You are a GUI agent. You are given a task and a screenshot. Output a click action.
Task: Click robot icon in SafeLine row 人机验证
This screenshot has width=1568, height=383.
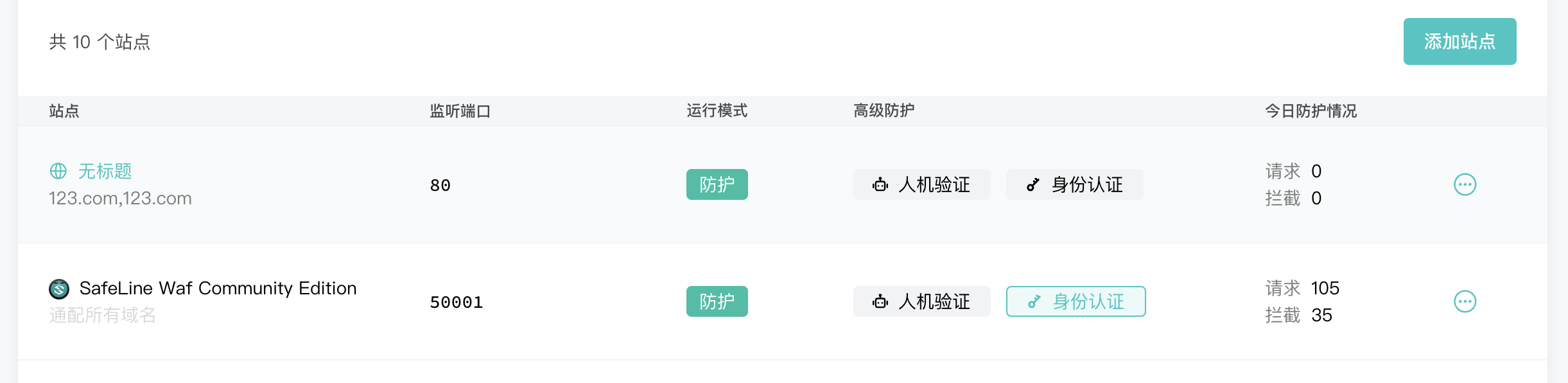(x=880, y=302)
